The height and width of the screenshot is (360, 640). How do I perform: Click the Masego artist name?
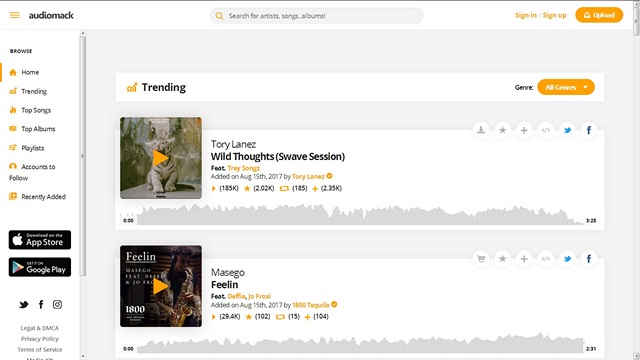tap(227, 272)
